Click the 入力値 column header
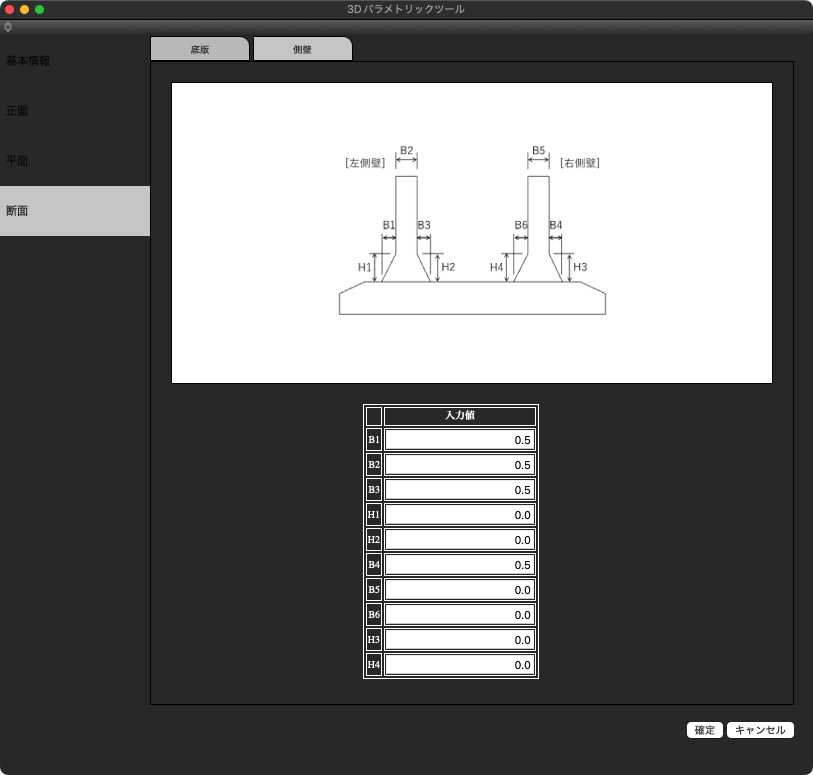The height and width of the screenshot is (775, 813). pos(459,416)
